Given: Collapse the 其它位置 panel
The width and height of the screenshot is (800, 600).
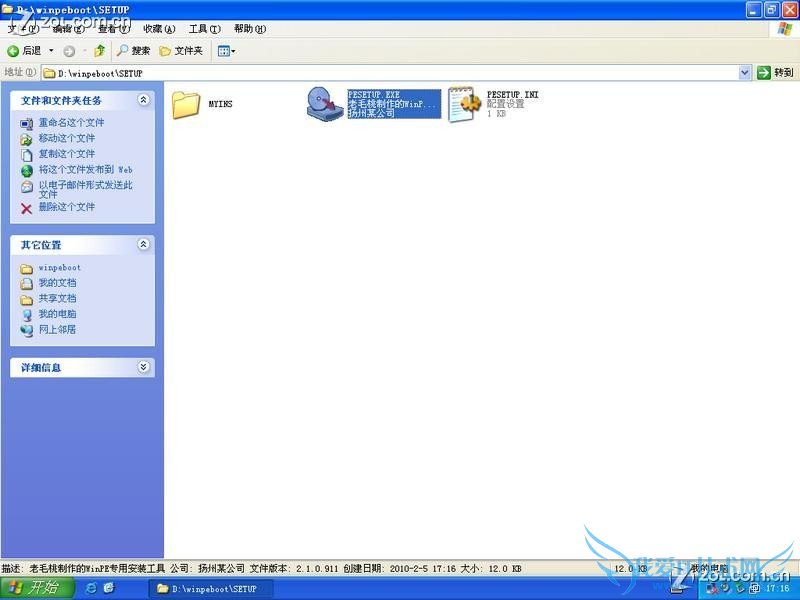Looking at the screenshot, I should 143,244.
